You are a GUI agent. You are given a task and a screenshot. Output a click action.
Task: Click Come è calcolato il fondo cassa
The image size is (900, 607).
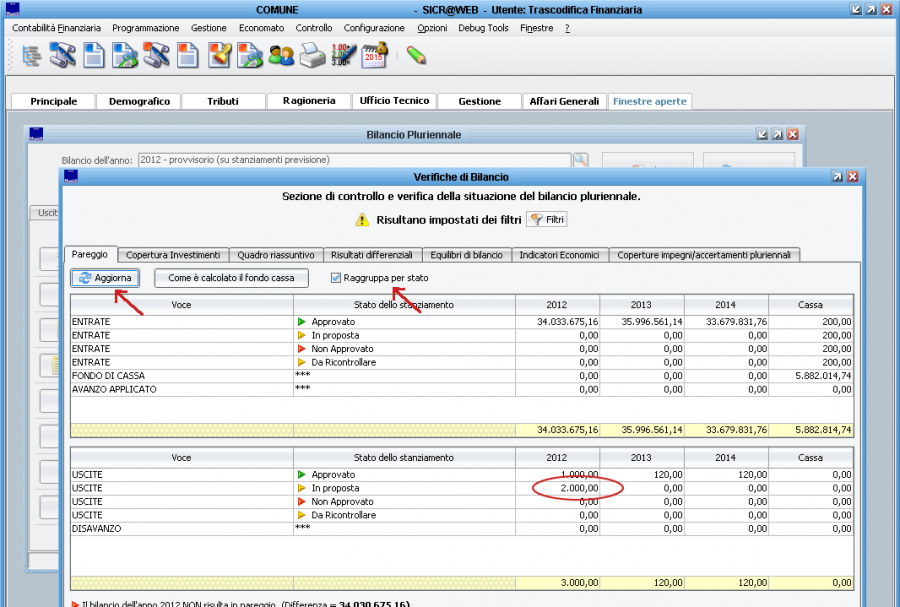point(231,278)
